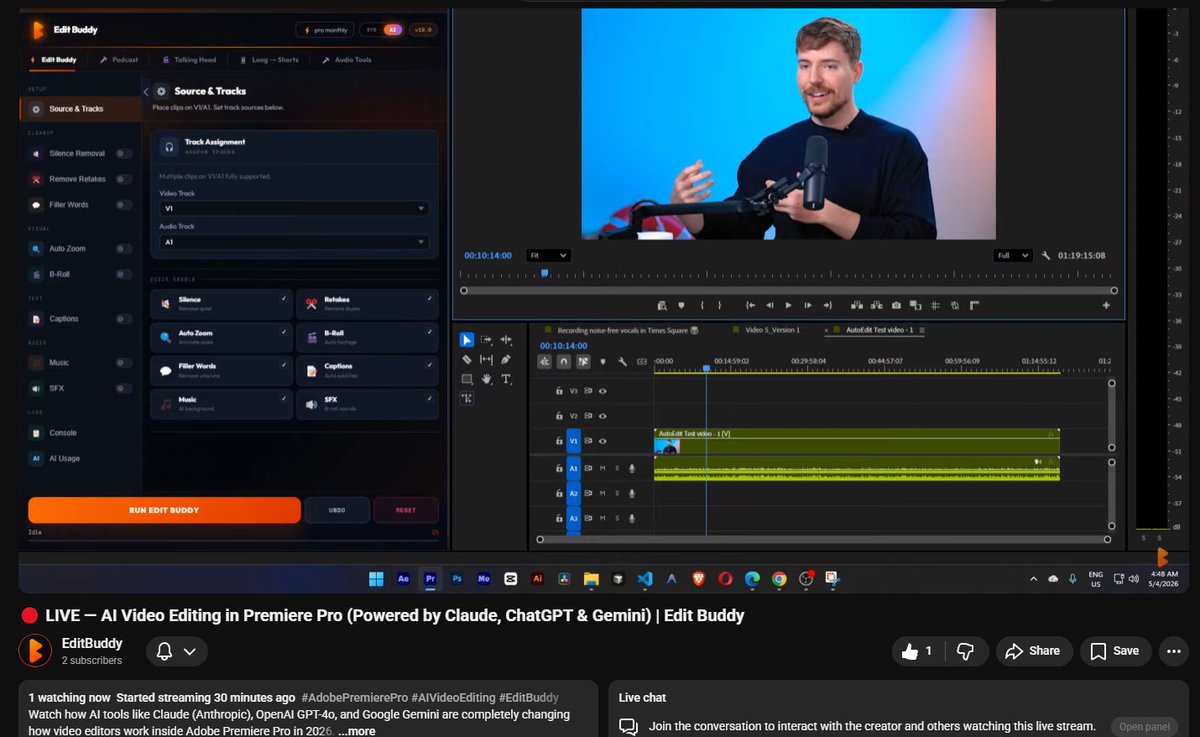The image size is (1200, 737).
Task: Select the Ripple Edit tool
Action: [x=506, y=340]
